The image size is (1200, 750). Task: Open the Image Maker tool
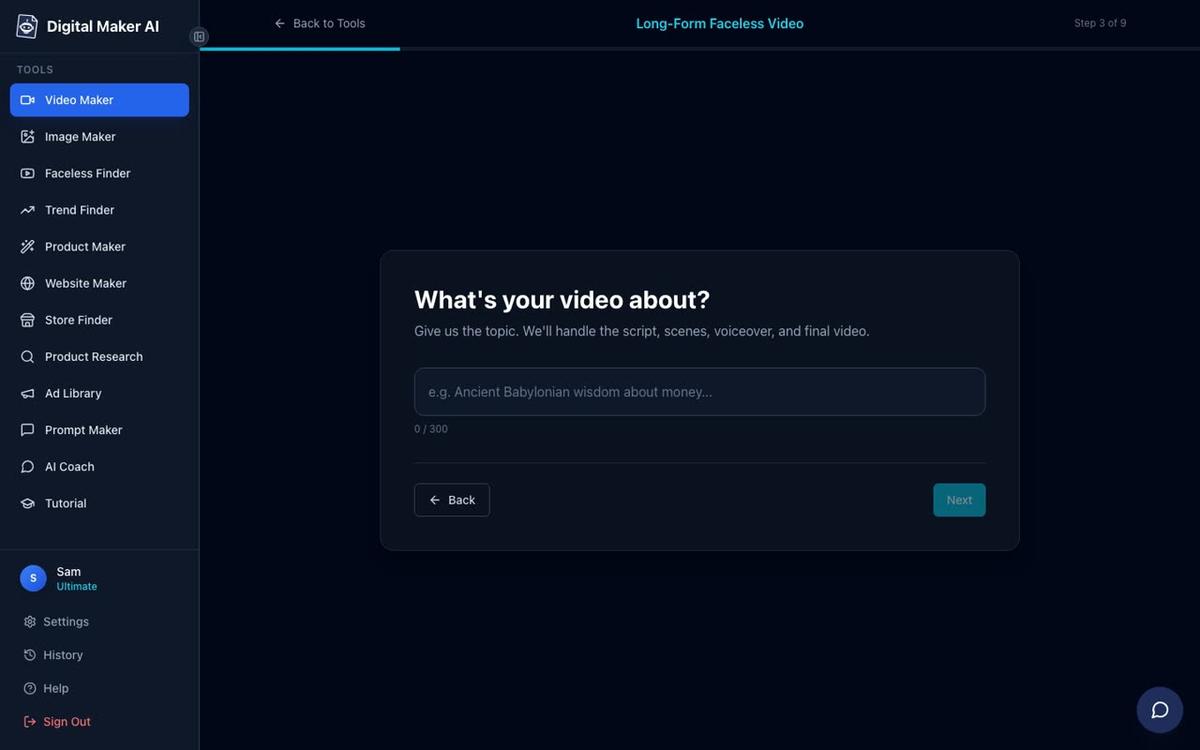[x=99, y=137]
